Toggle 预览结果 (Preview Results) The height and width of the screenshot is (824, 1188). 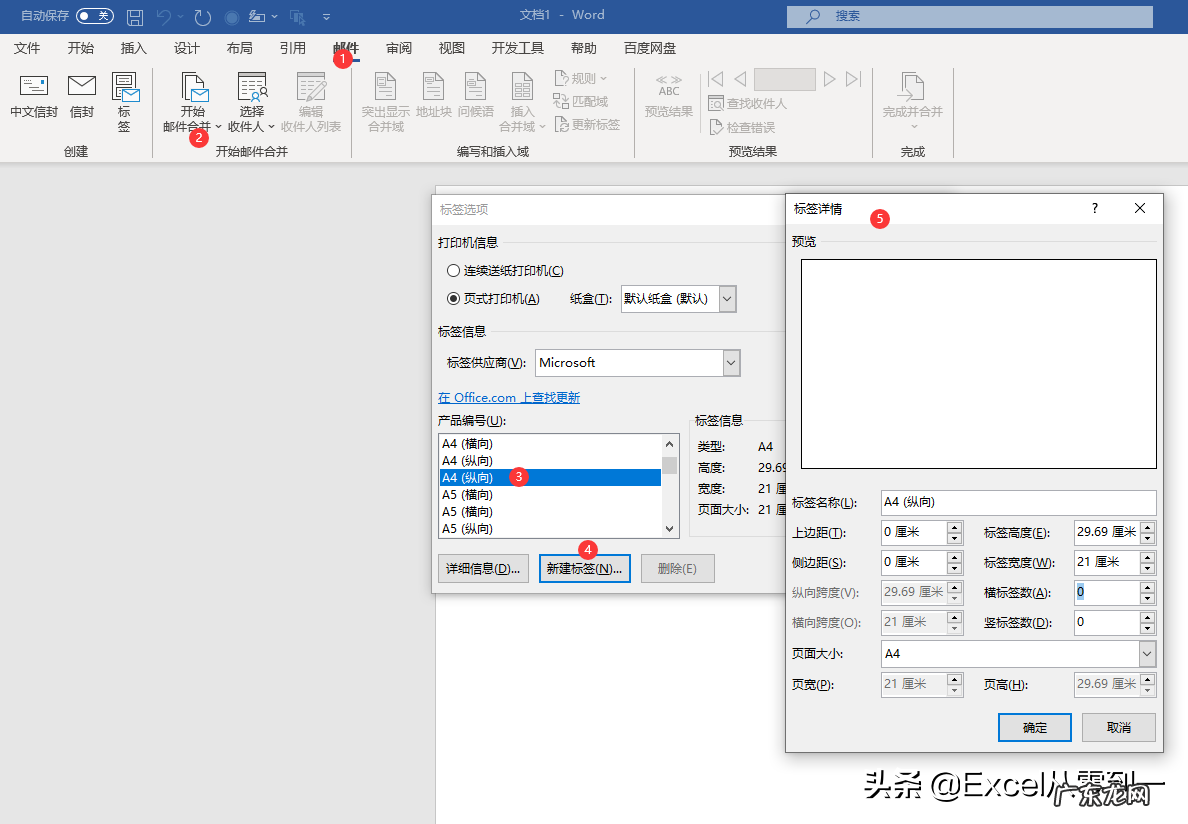click(x=668, y=100)
